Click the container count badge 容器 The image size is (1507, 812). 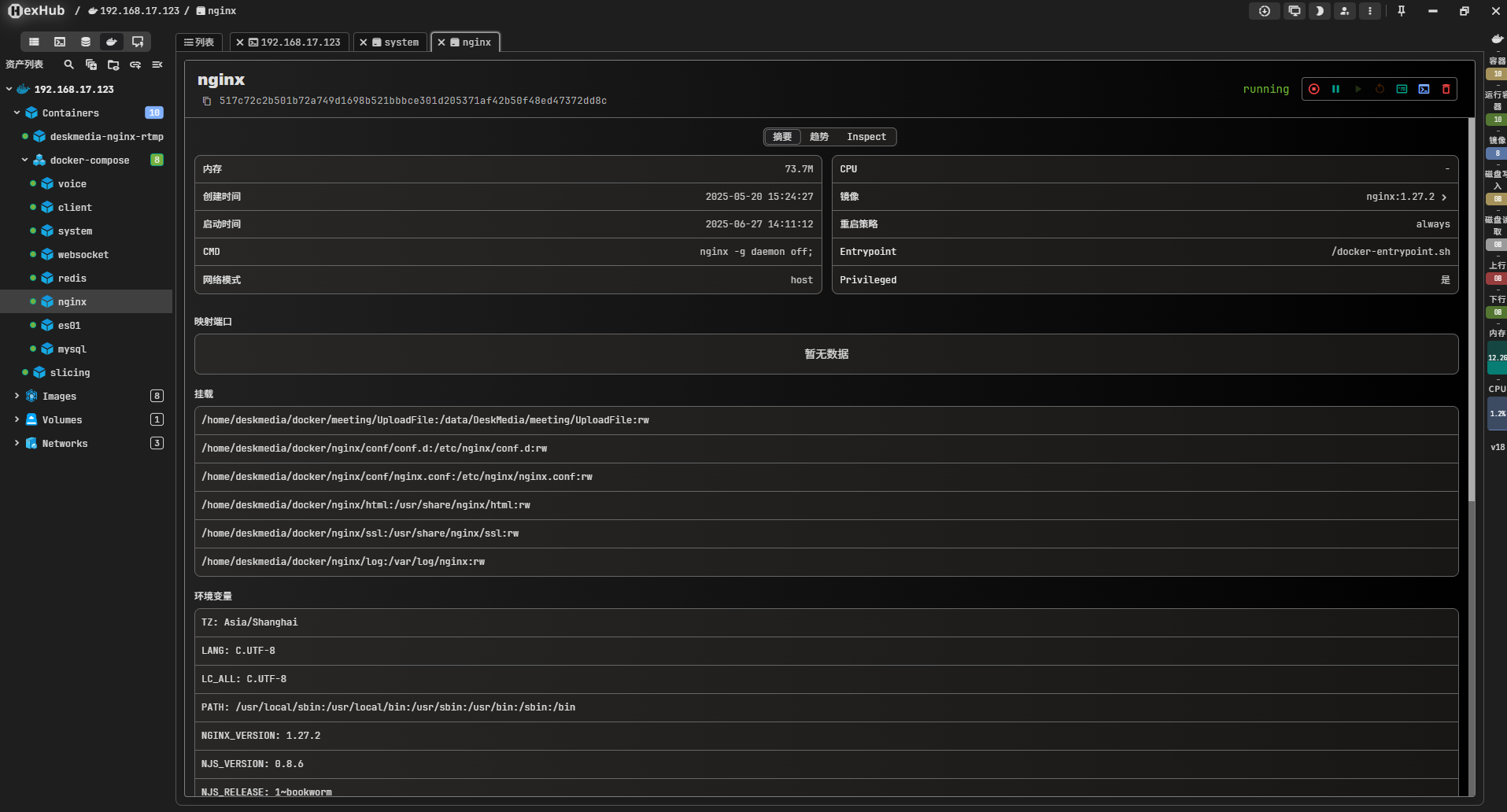(x=1497, y=74)
